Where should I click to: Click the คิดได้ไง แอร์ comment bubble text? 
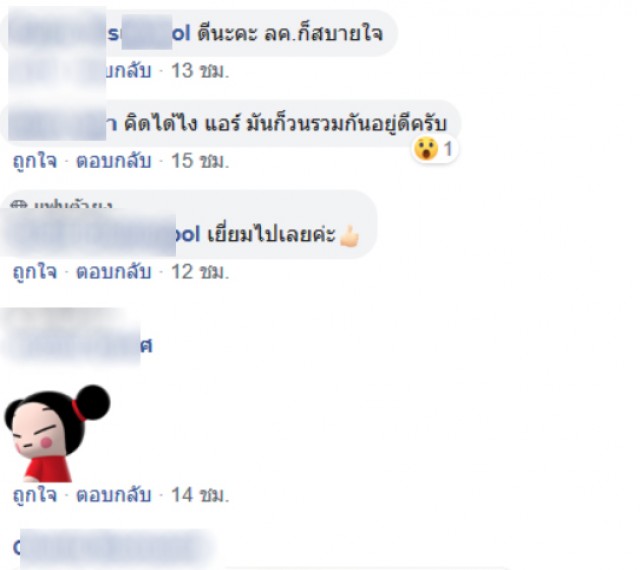(285, 124)
